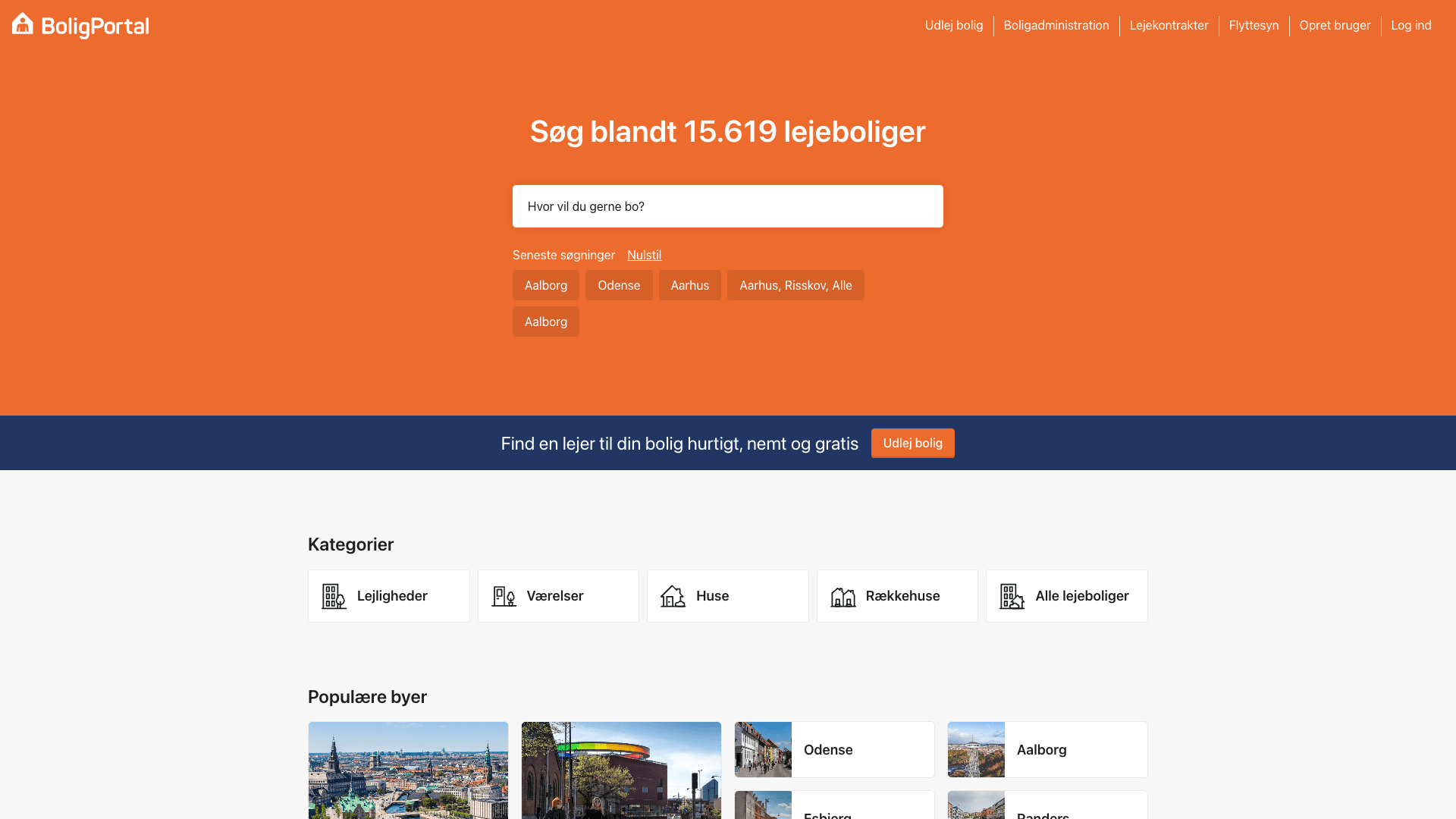Click the 'Søg blandt 15.619 lejeboliger' heading
Screen dimensions: 1456x819
(728, 132)
